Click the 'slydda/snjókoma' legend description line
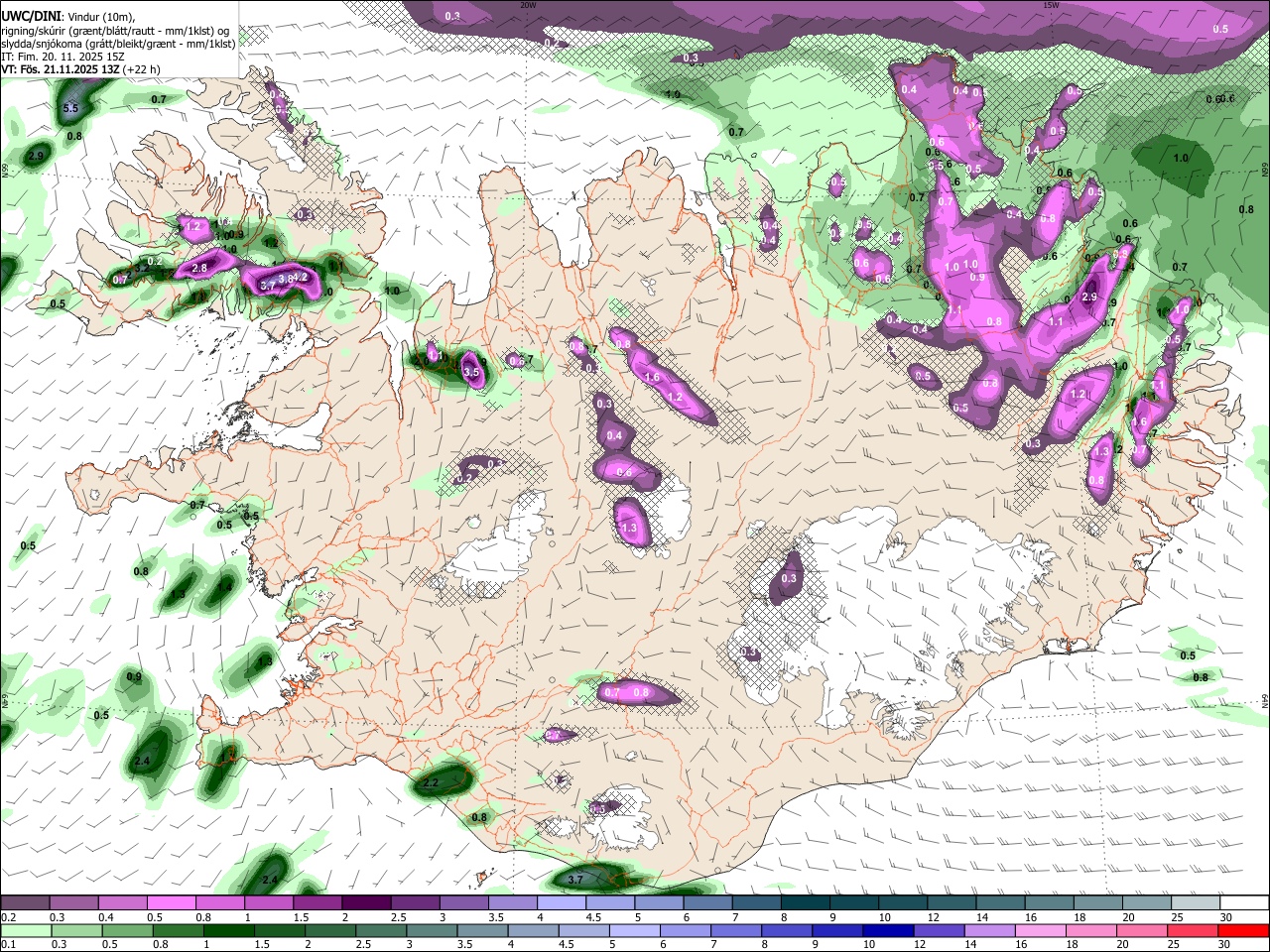The height and width of the screenshot is (952, 1270). click(118, 44)
